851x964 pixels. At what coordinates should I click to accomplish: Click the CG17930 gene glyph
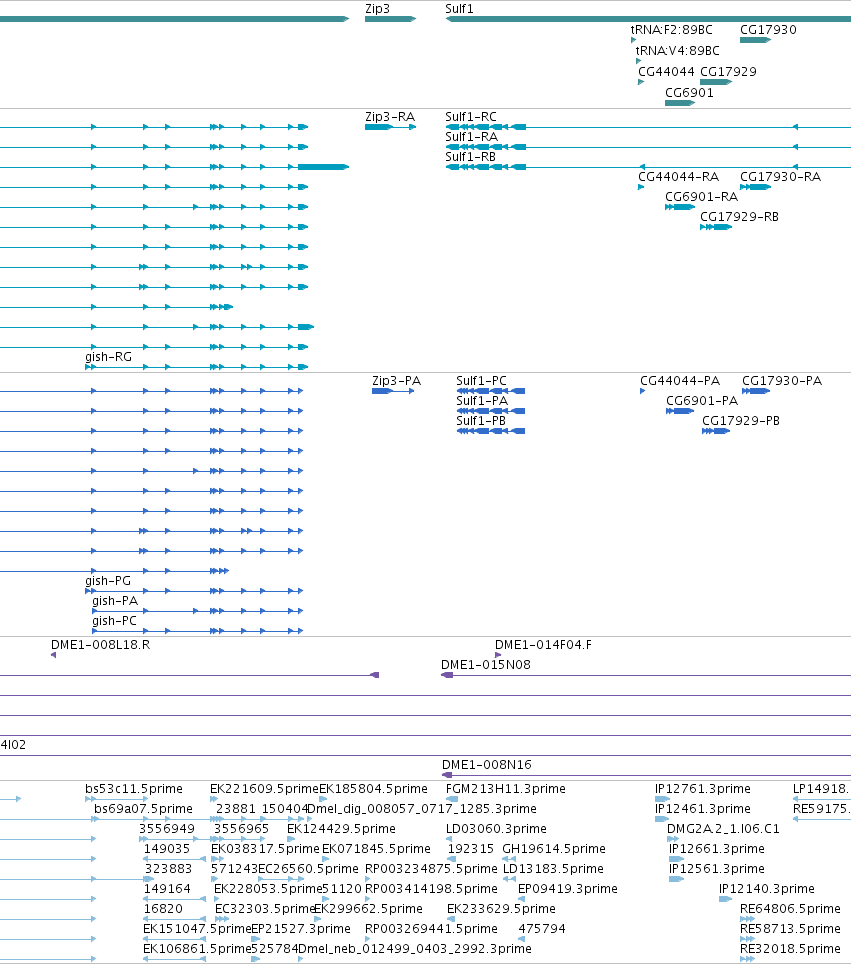point(755,40)
